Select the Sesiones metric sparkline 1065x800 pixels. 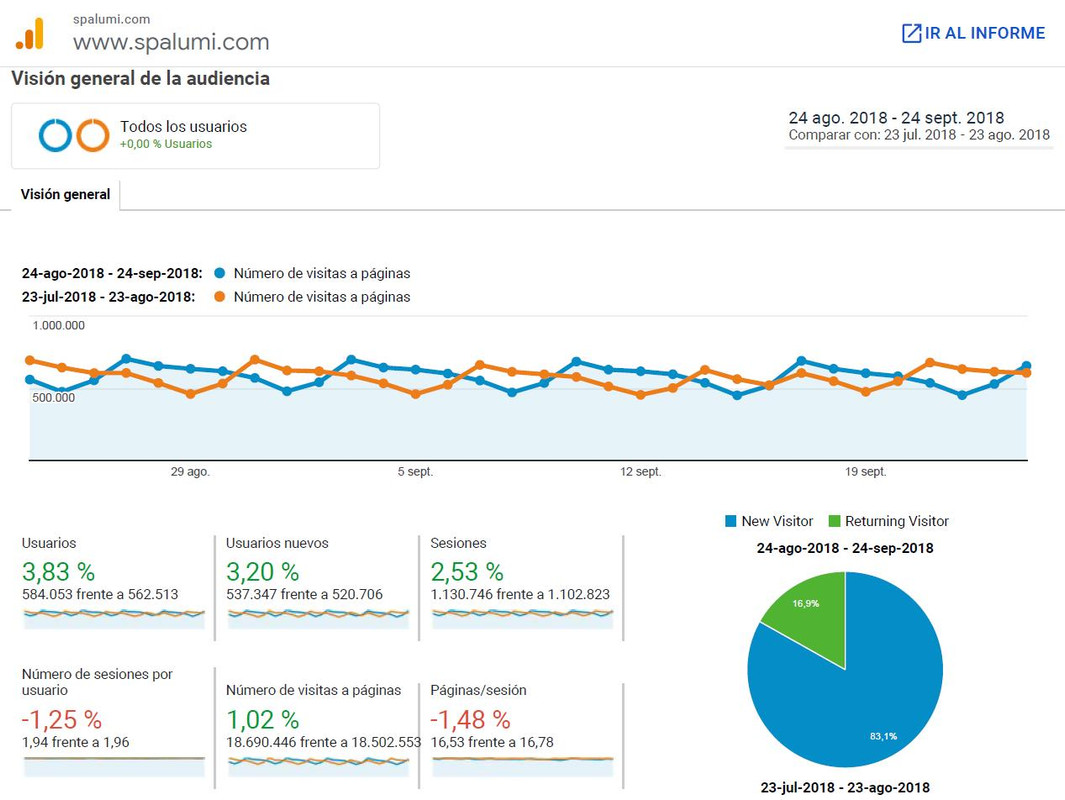coord(523,617)
